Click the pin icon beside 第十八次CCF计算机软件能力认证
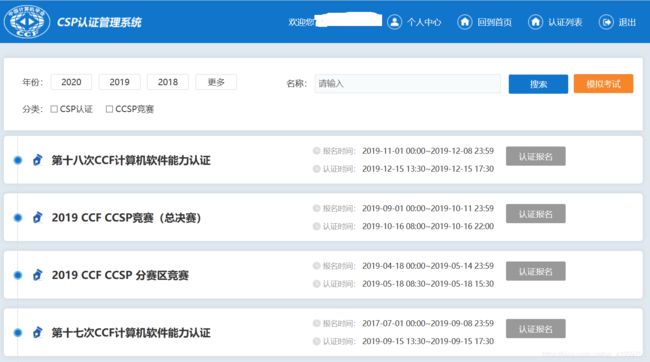 click(37, 160)
